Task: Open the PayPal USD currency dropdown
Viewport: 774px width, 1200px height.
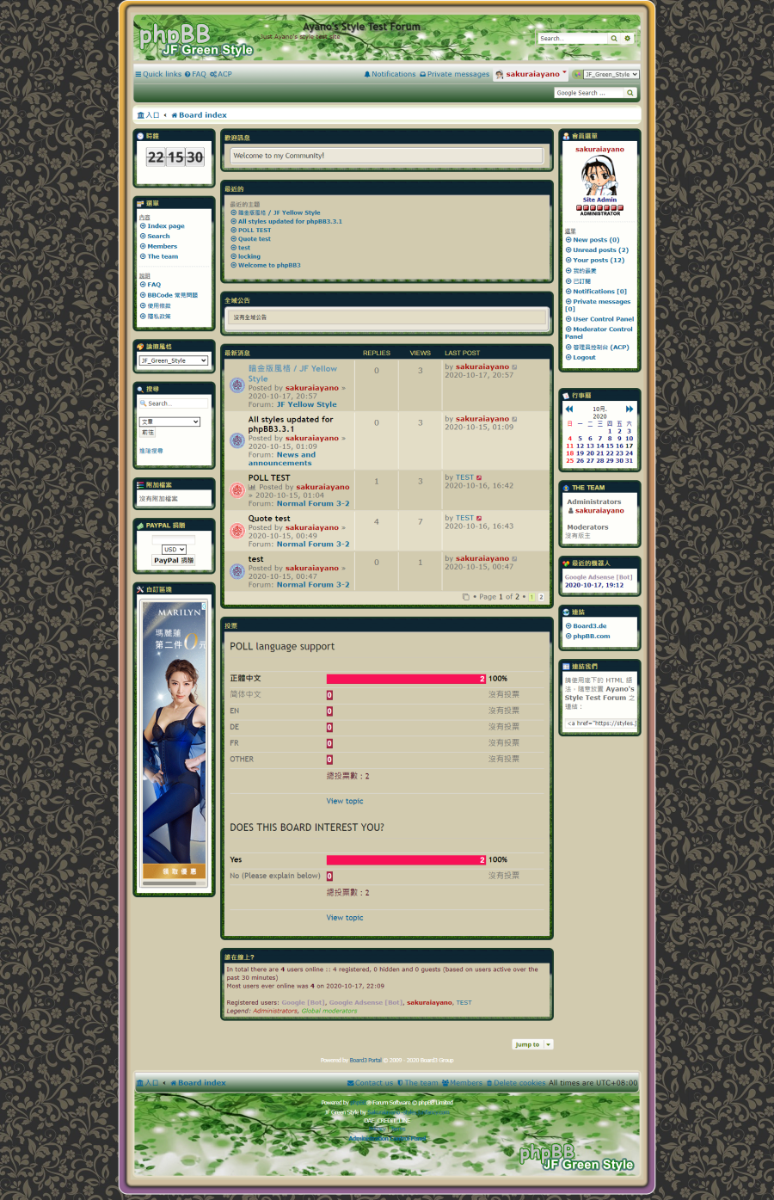Action: point(174,549)
